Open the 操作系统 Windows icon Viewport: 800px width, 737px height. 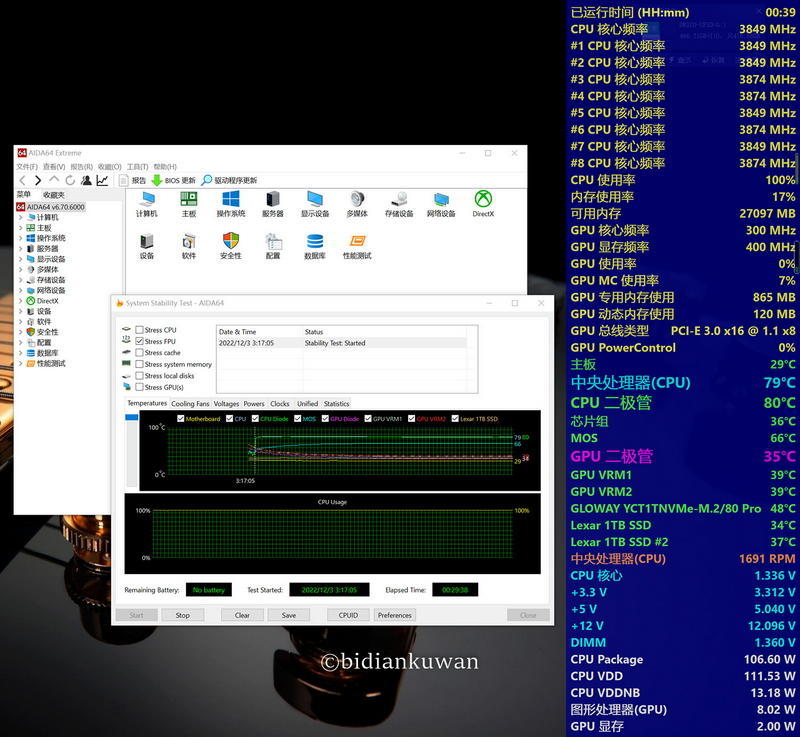pyautogui.click(x=231, y=199)
